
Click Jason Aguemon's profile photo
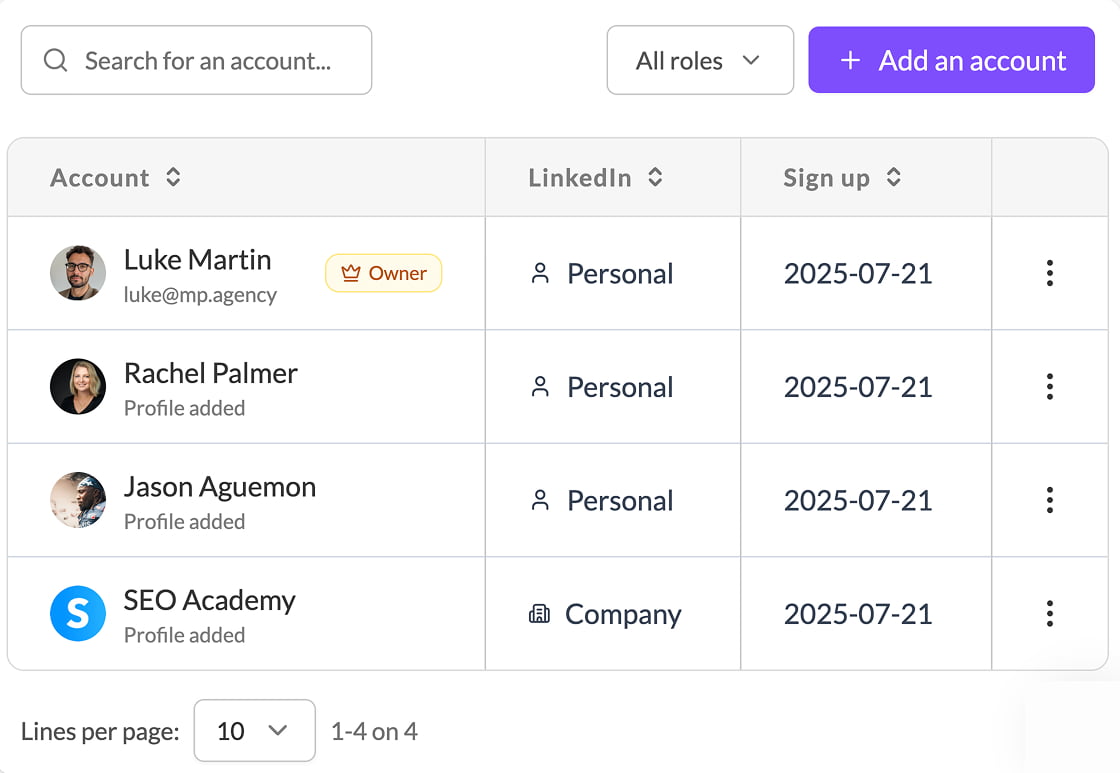point(78,500)
